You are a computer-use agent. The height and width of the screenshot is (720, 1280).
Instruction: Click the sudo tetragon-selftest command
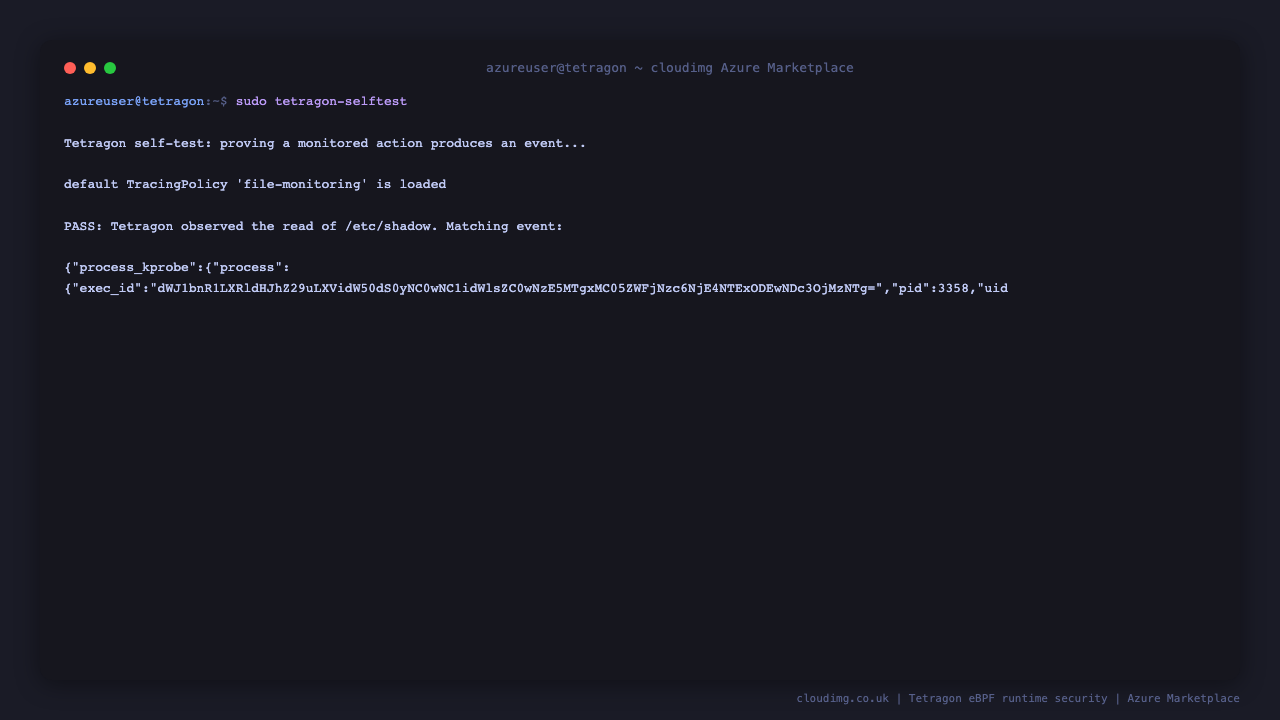point(321,102)
